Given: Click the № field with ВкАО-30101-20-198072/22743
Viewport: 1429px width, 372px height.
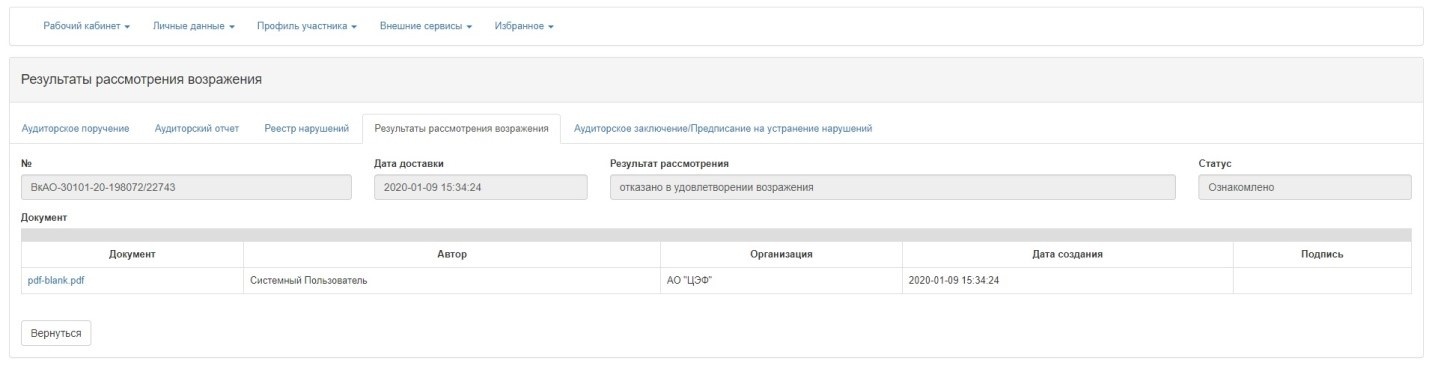Looking at the screenshot, I should tap(186, 187).
